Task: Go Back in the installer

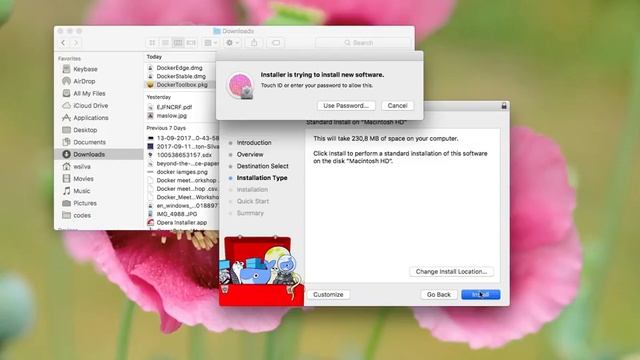Action: click(438, 294)
